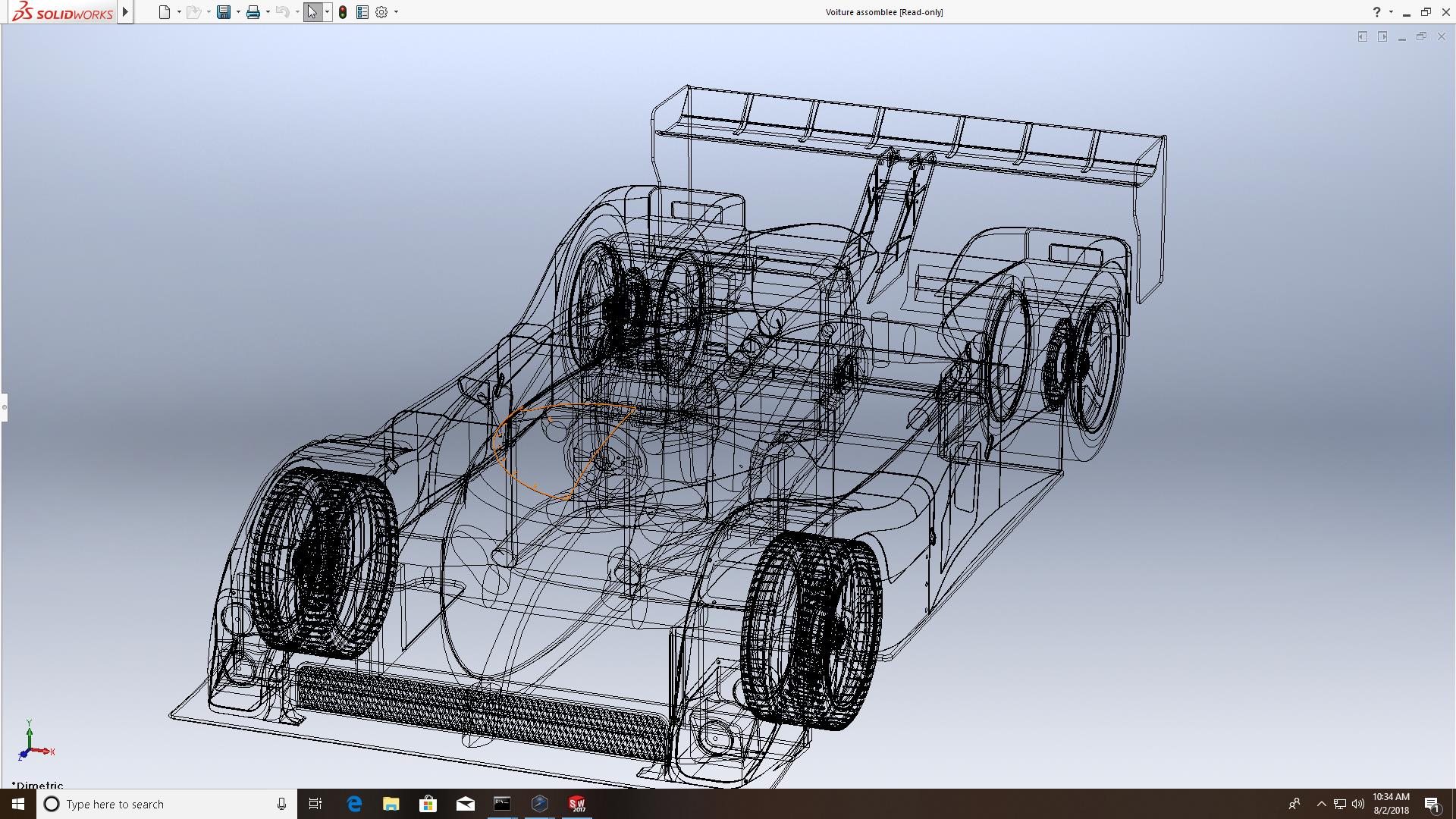Toggle the right panel in viewport corner
The width and height of the screenshot is (1456, 819).
coord(1382,36)
